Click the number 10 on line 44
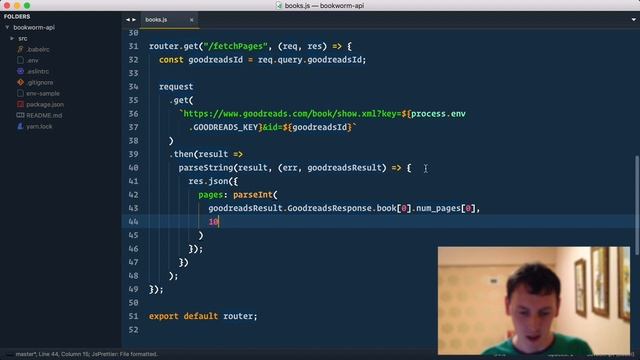 (213, 222)
